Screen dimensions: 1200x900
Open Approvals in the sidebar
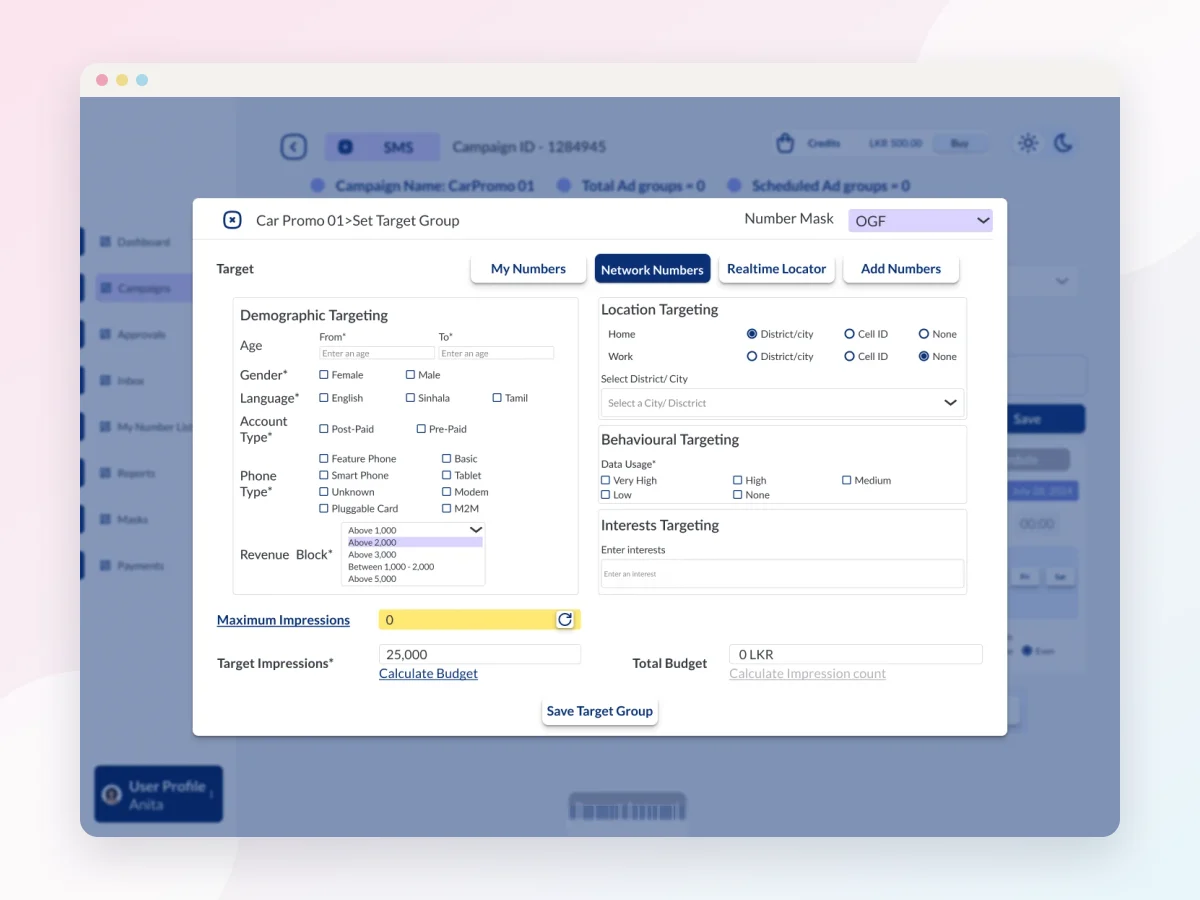[133, 335]
